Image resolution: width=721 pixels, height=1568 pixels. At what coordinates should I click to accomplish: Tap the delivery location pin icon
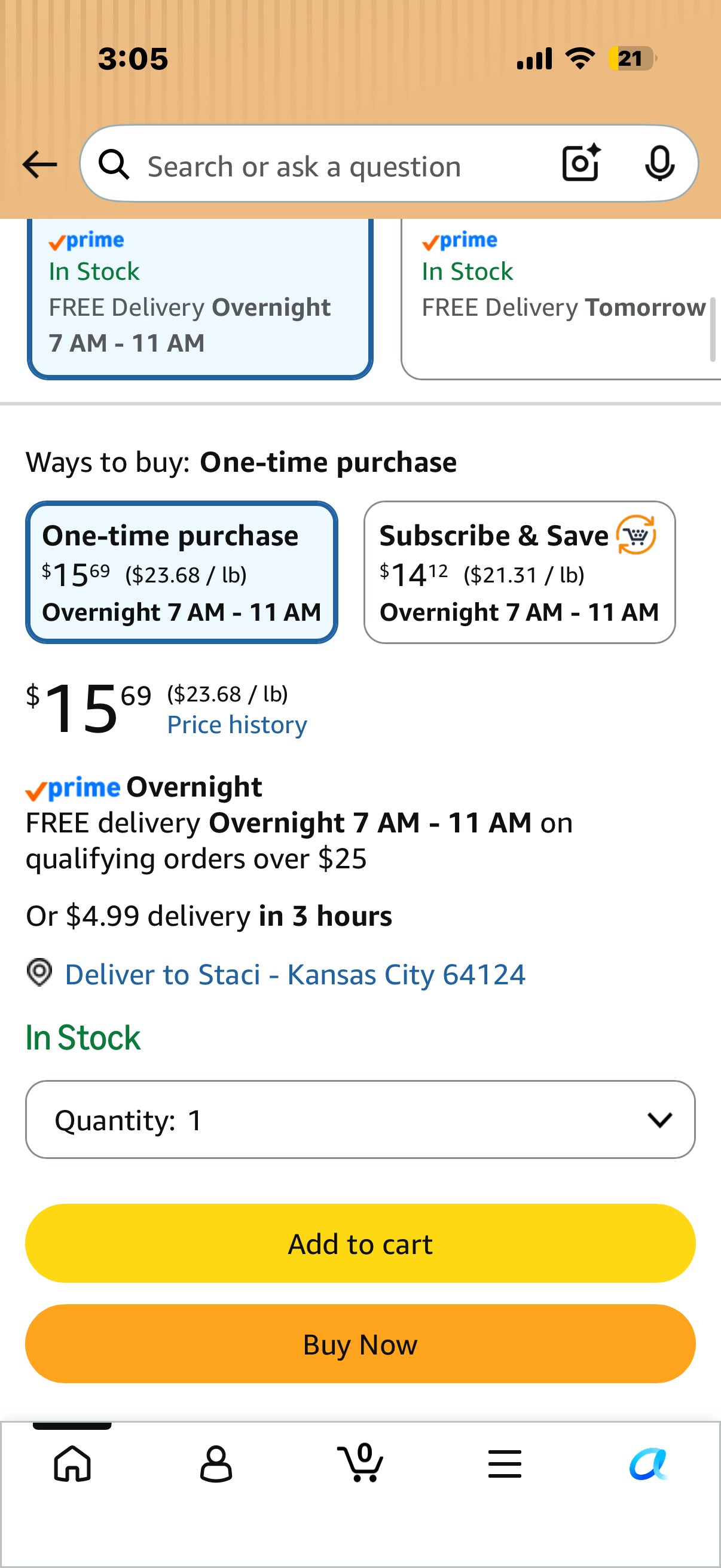pos(39,973)
